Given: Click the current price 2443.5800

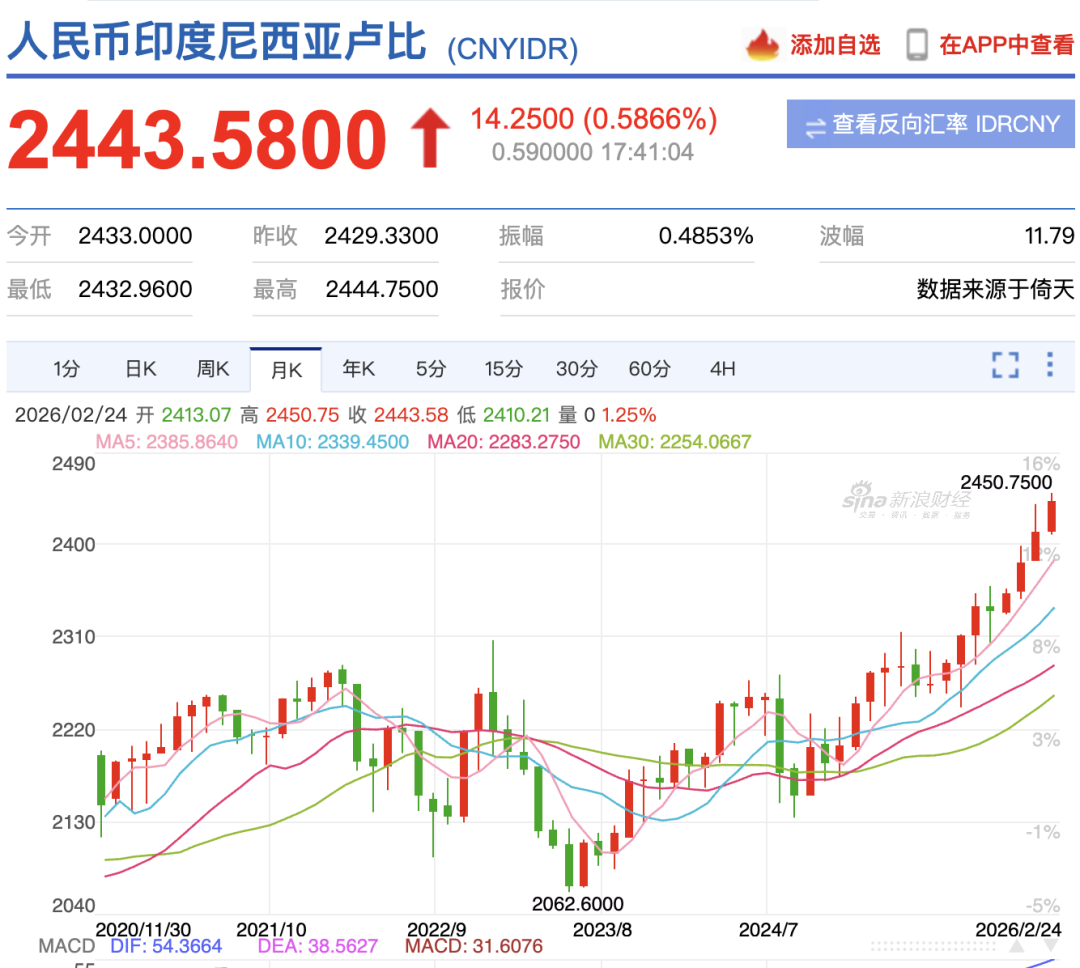Looking at the screenshot, I should click(x=197, y=140).
